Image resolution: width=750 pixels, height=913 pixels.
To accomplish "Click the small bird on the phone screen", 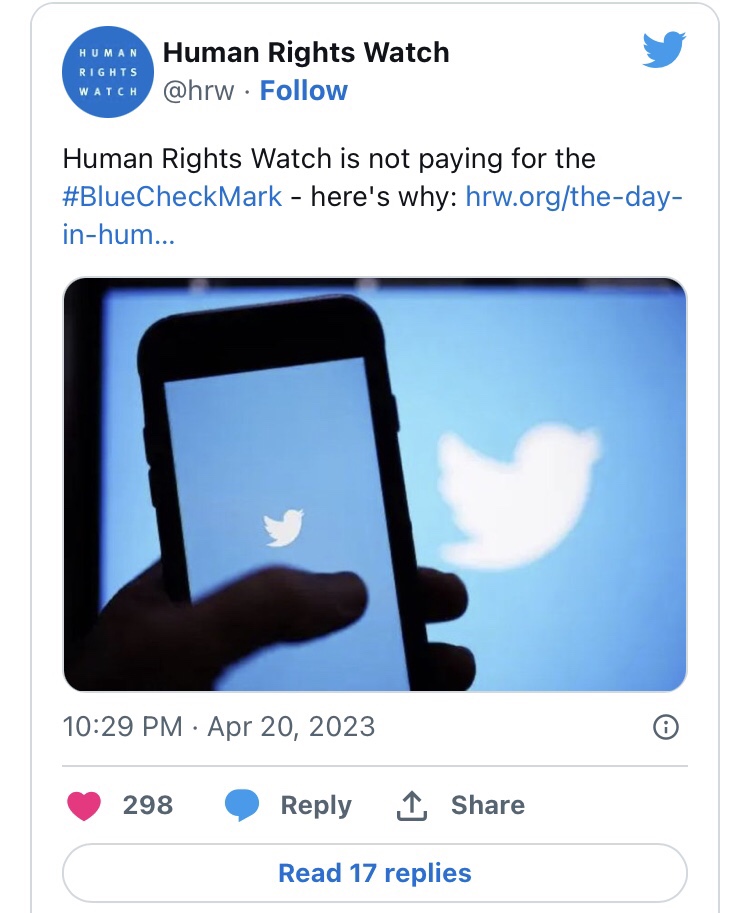I will pyautogui.click(x=283, y=527).
